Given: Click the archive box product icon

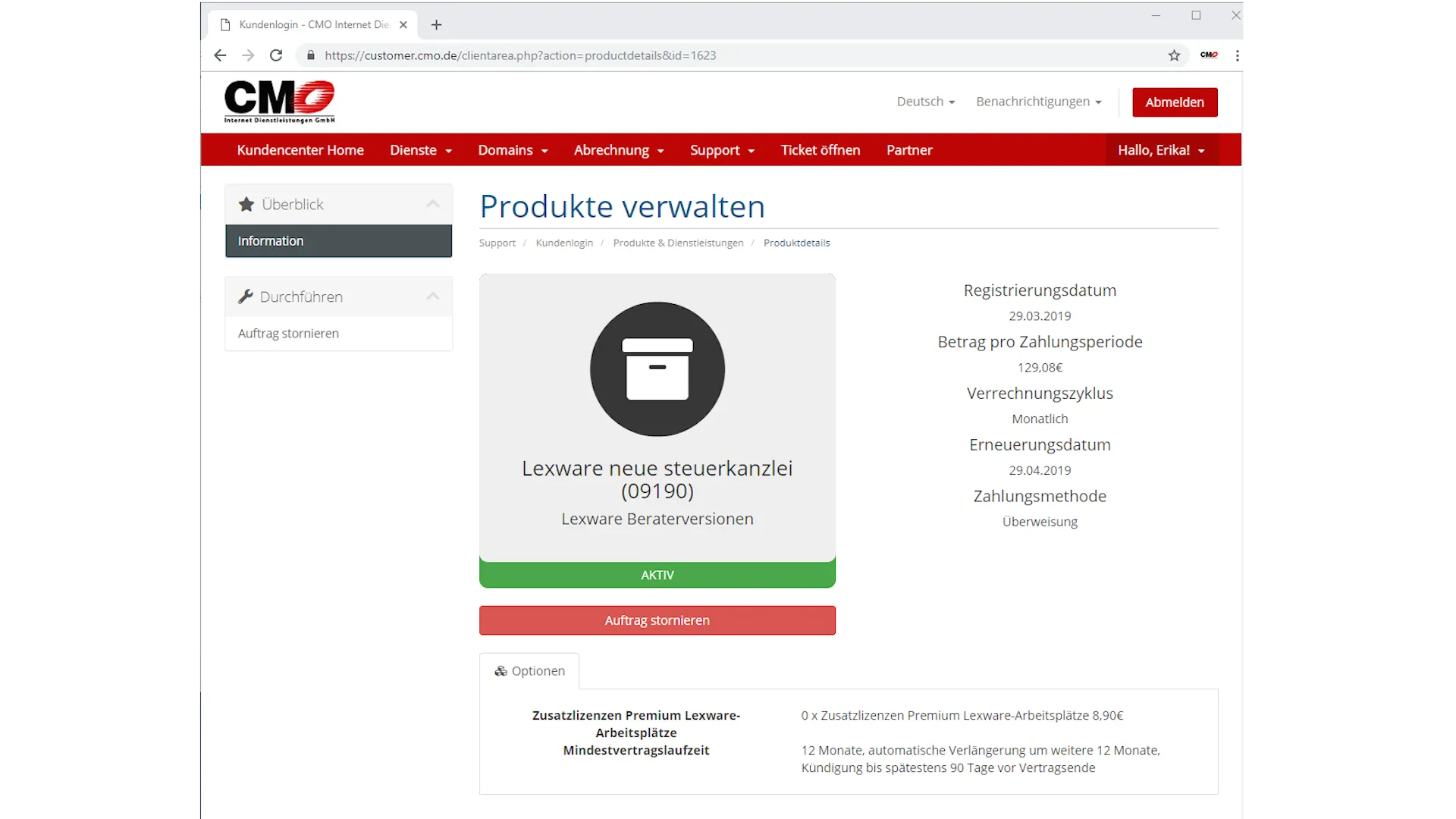Looking at the screenshot, I should click(657, 369).
